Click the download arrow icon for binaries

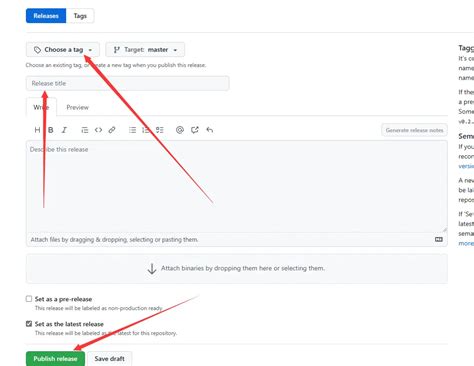click(x=152, y=268)
